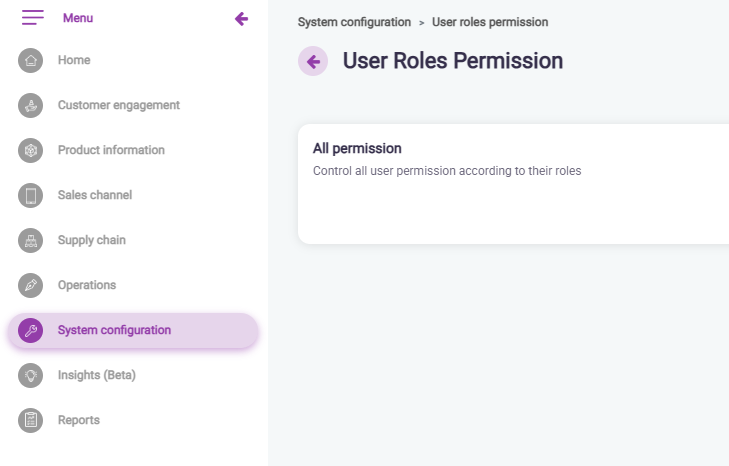Click the hamburger menu icon
This screenshot has width=729, height=466.
[x=33, y=18]
